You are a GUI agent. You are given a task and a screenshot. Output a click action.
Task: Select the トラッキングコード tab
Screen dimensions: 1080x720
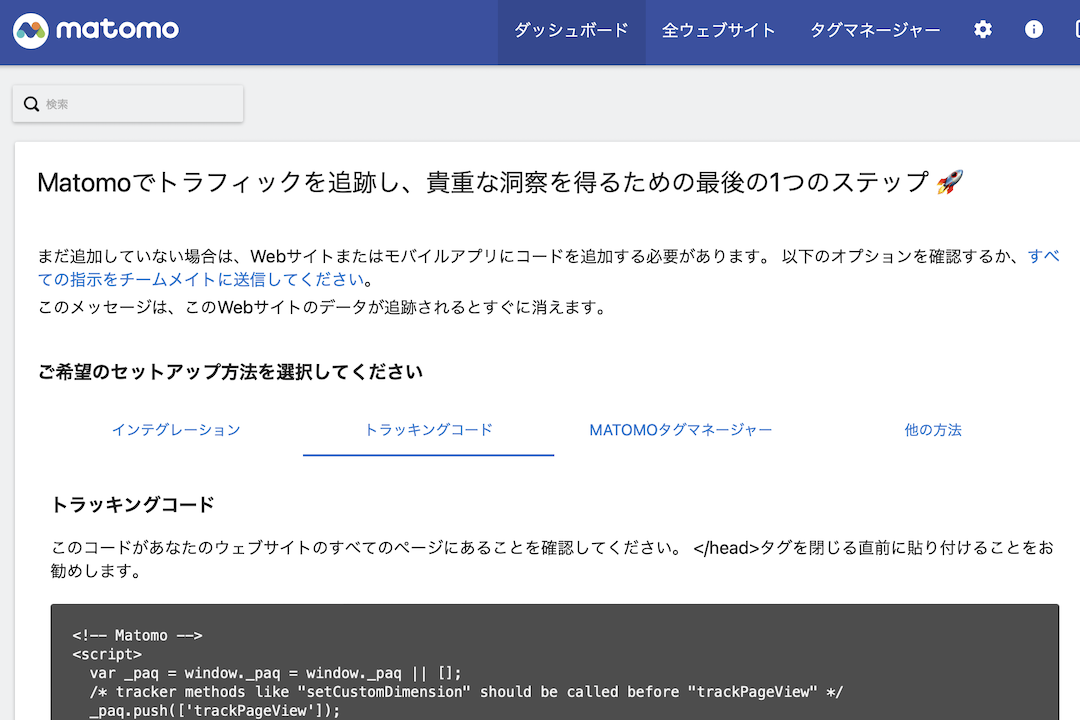428,430
